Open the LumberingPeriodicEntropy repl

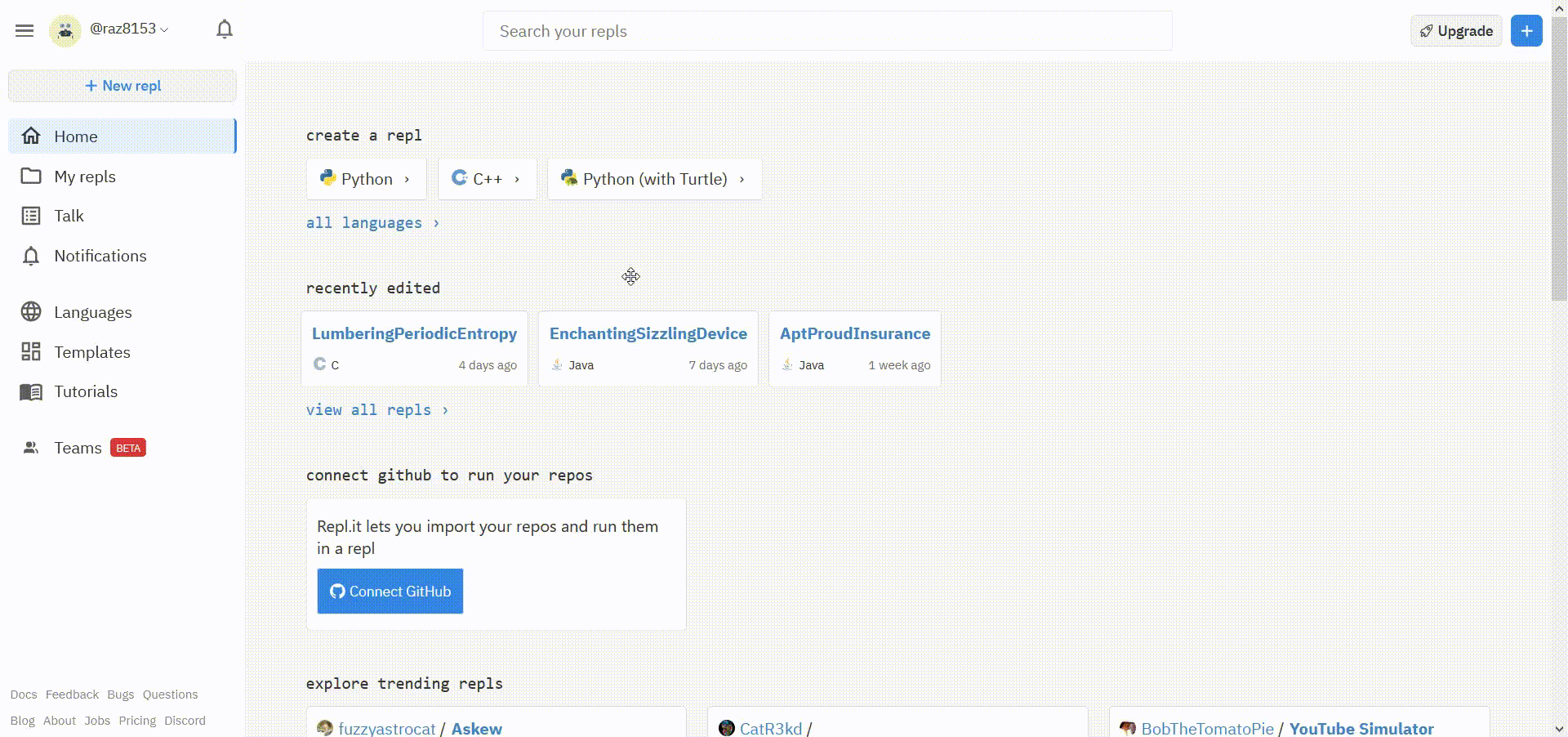[414, 334]
